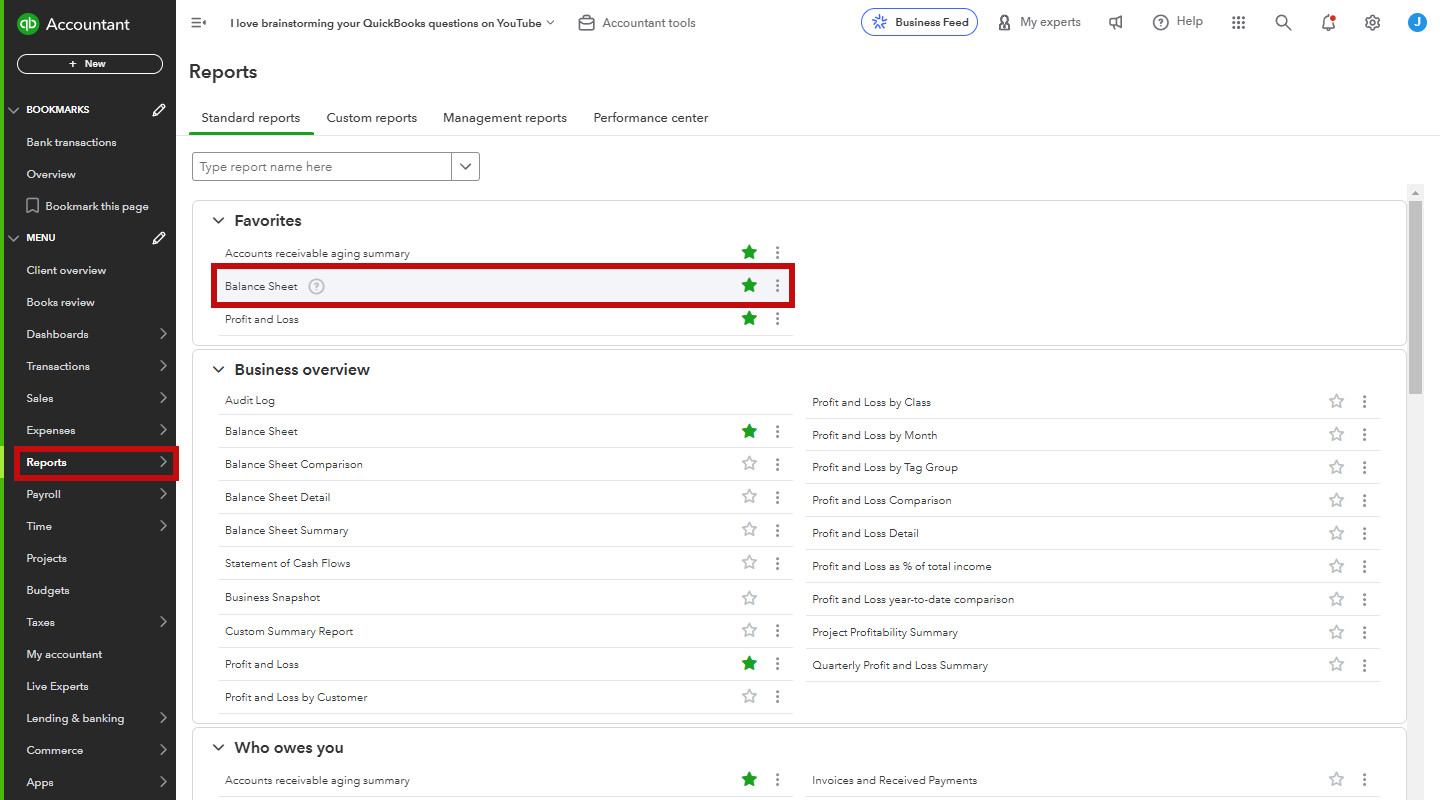
Task: Open more options for Custom Summary Report
Action: point(777,631)
